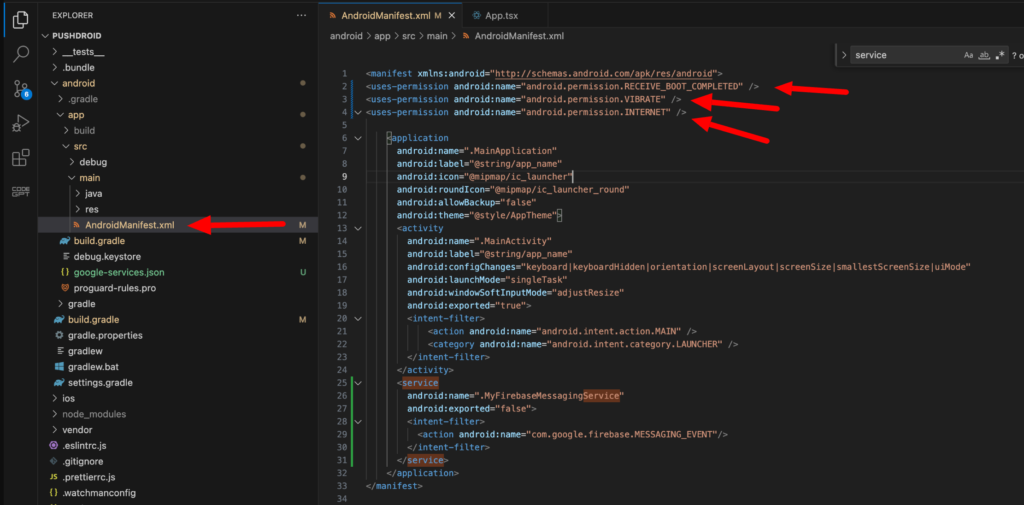The image size is (1024, 505).
Task: Click the find input containing service
Action: [905, 56]
